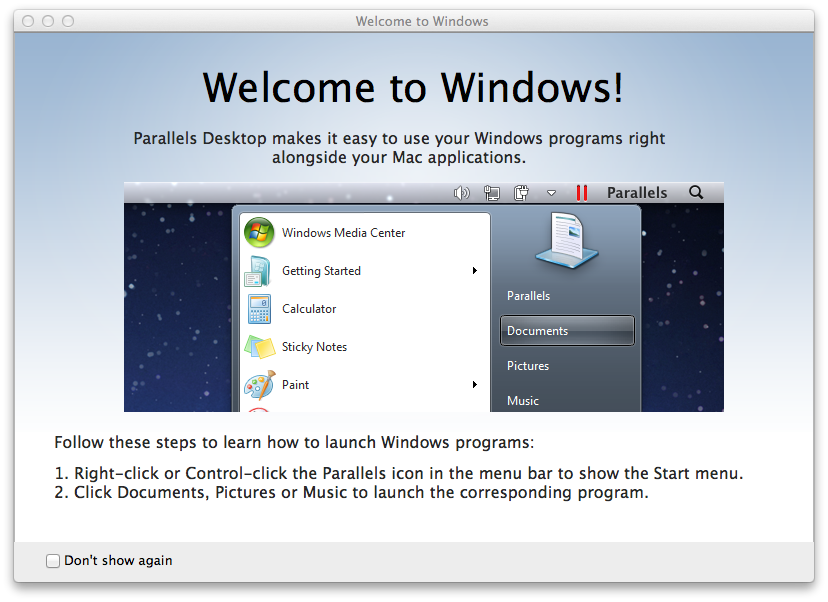Expand the Paint submenu arrow
This screenshot has width=828, height=602.
pos(475,384)
